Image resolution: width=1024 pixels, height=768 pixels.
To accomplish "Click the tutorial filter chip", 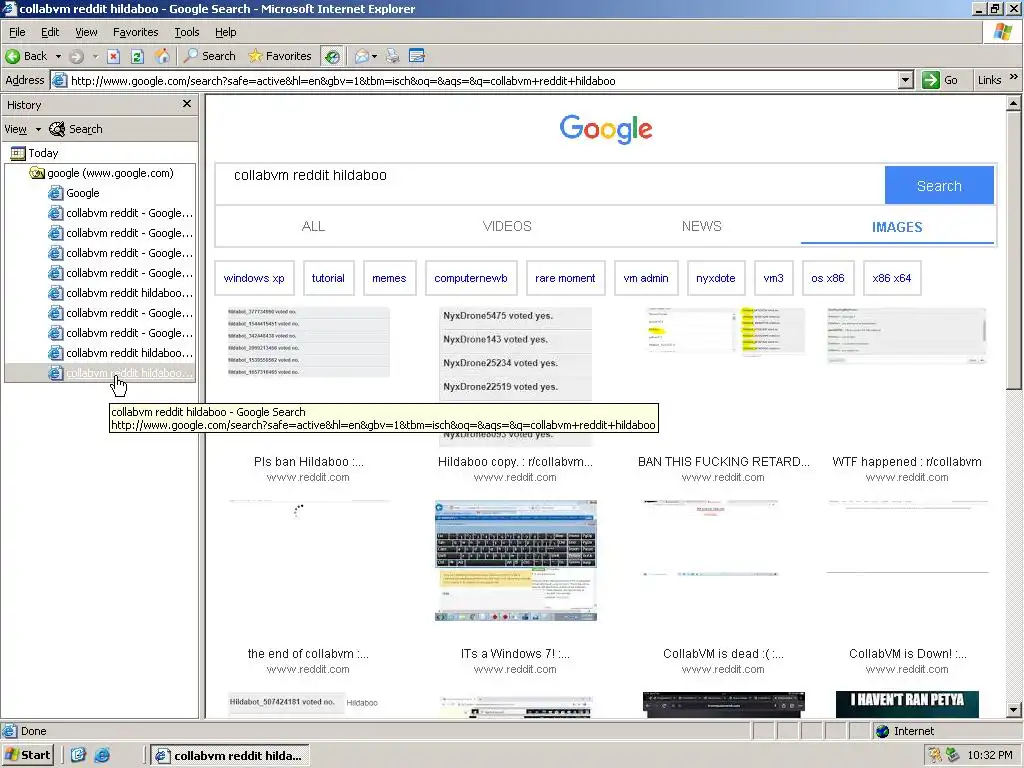I will coord(328,278).
